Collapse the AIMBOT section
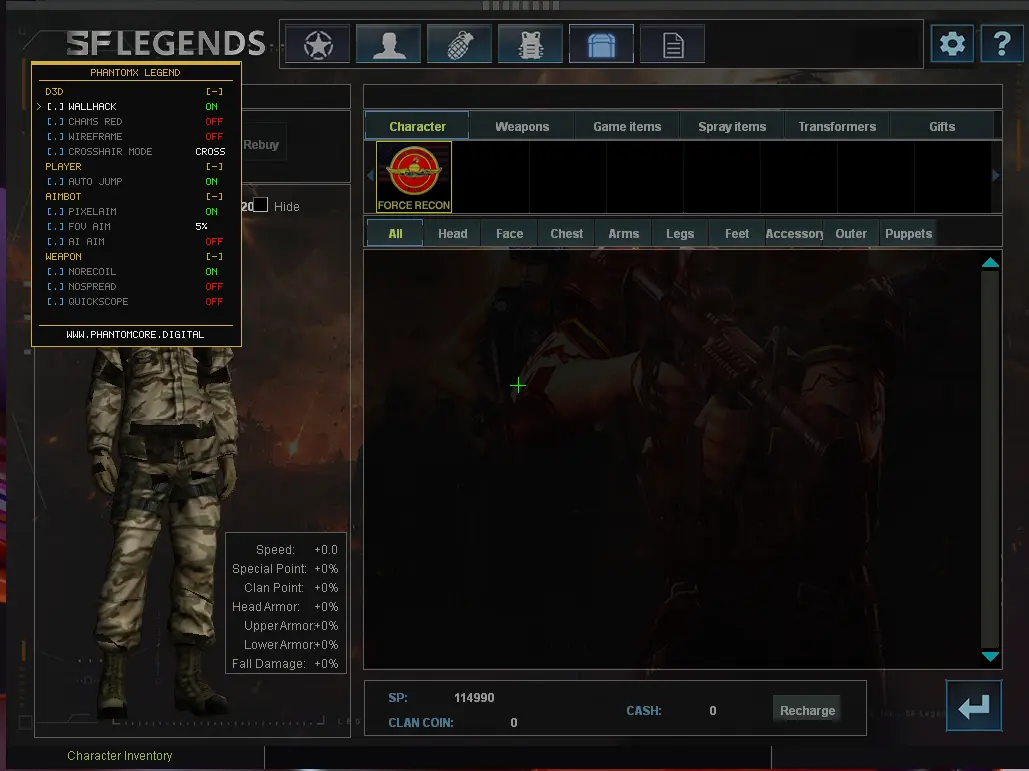This screenshot has width=1029, height=771. coord(215,197)
